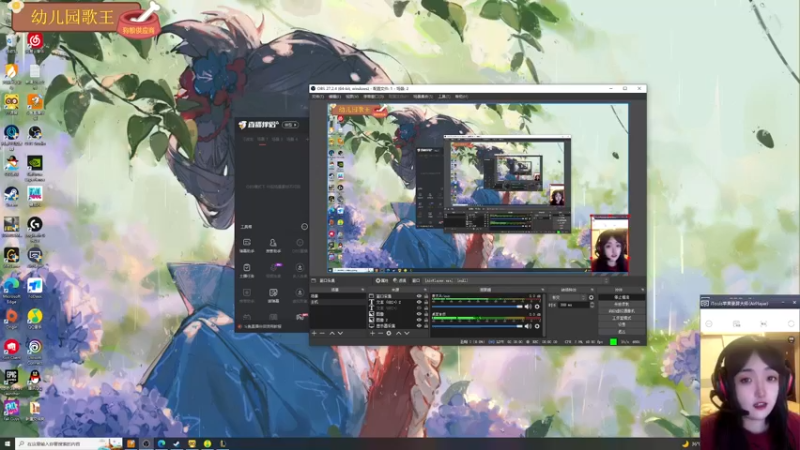This screenshot has width=800, height=450.
Task: Open the 场景集合 menu in OBS menu bar
Action: coord(423,96)
